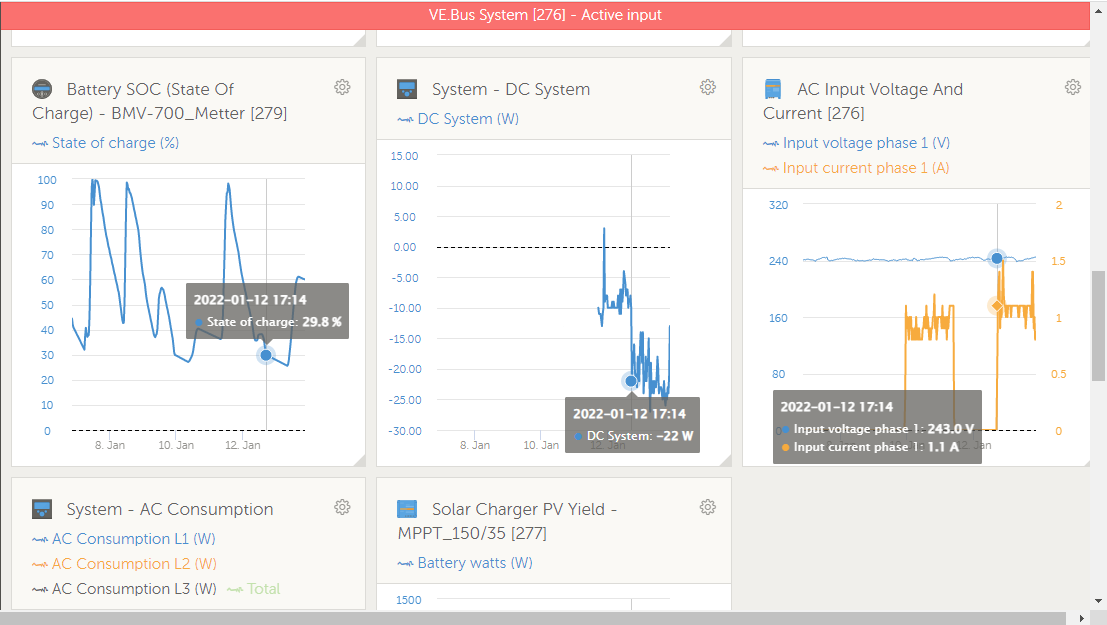Open settings gear for AC Consumption widget
Screen dimensions: 1107x625
click(342, 508)
